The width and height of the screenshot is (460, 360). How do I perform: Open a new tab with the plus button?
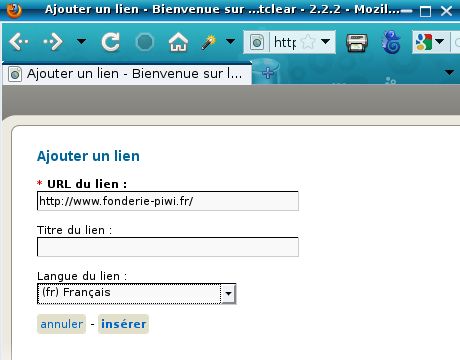268,73
